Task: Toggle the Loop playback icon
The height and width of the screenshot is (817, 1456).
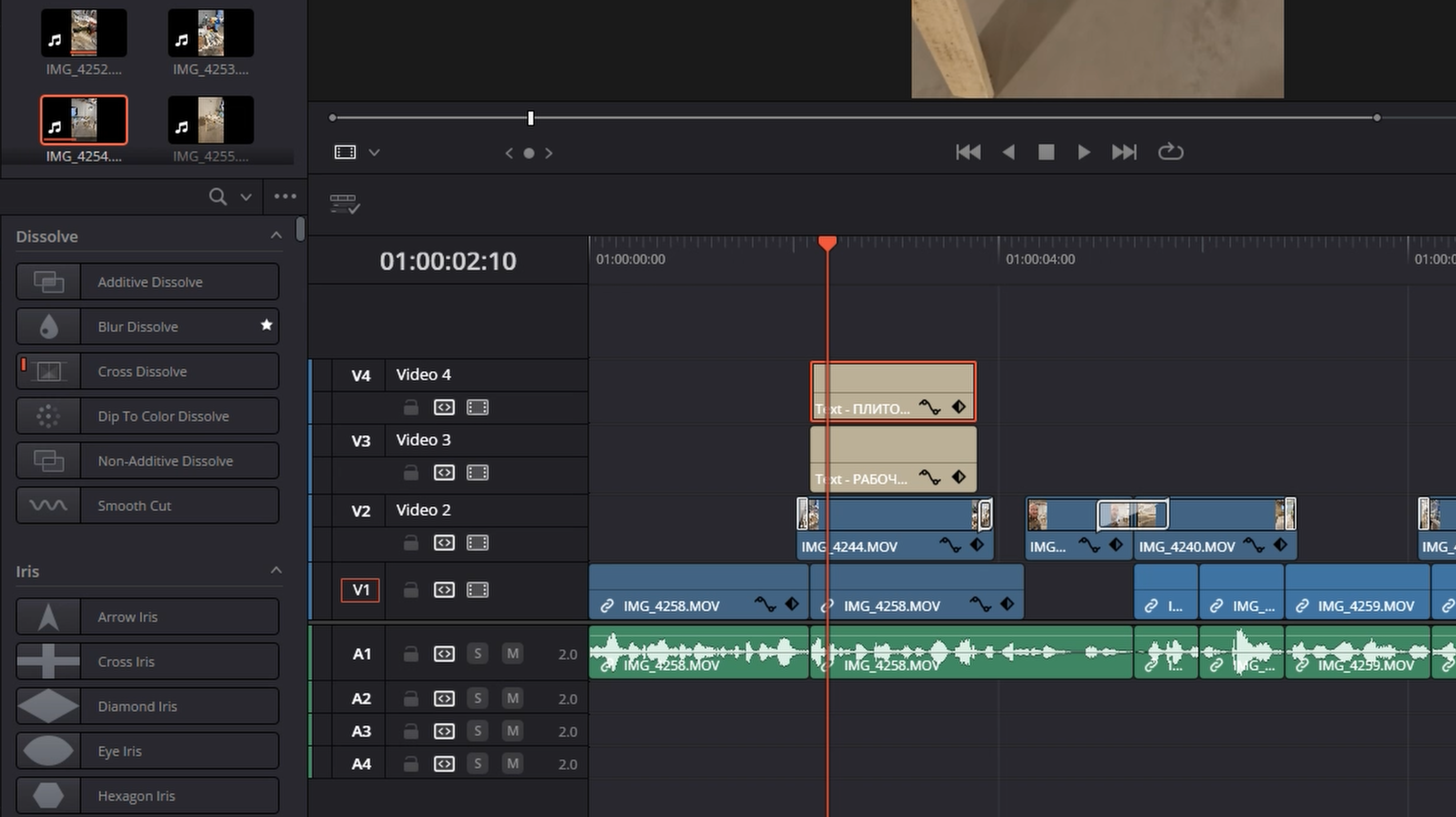Action: [x=1170, y=152]
